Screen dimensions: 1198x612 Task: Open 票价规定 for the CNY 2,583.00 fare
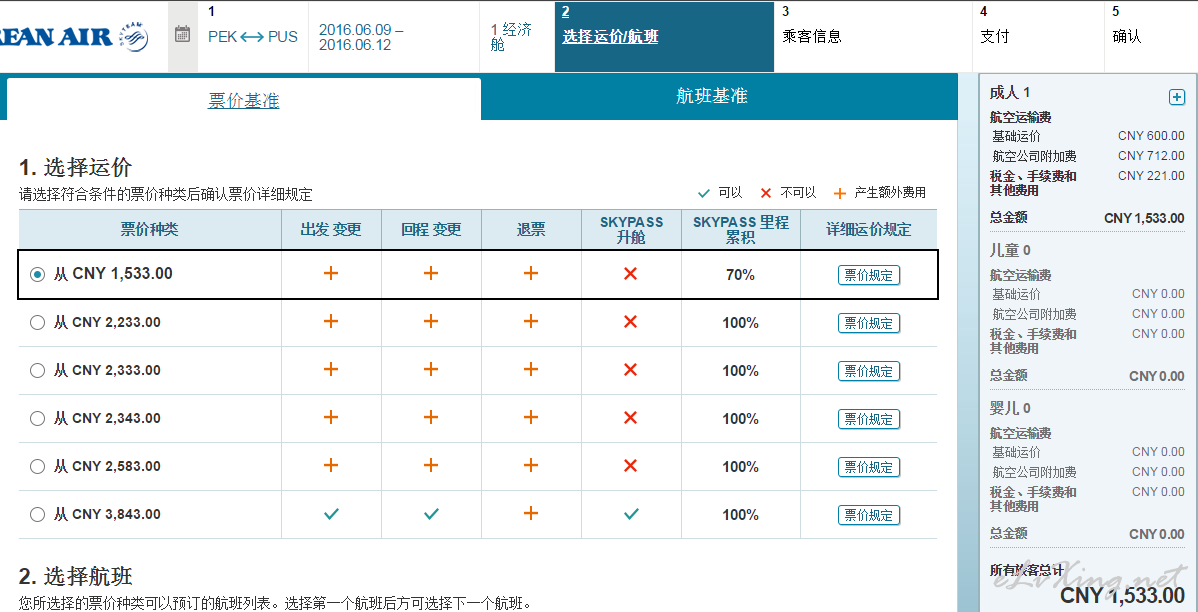pyautogui.click(x=869, y=467)
